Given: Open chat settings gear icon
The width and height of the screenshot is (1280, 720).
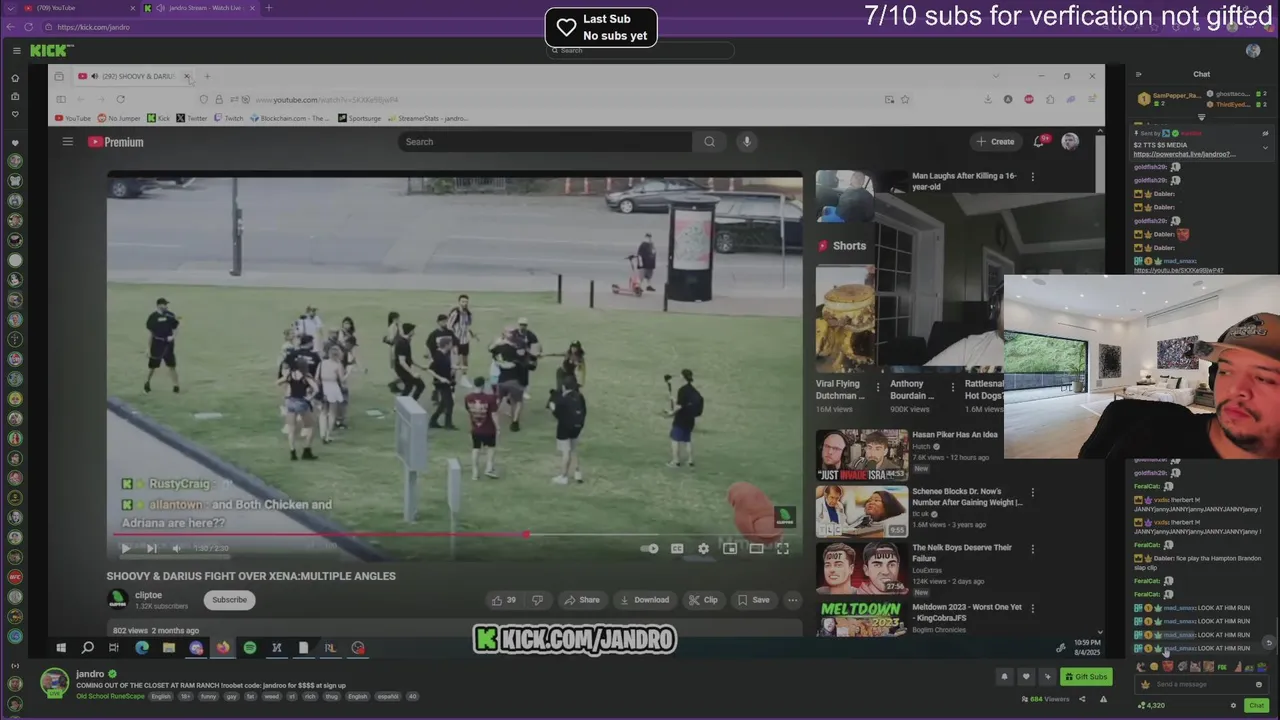Looking at the screenshot, I should tap(1232, 705).
